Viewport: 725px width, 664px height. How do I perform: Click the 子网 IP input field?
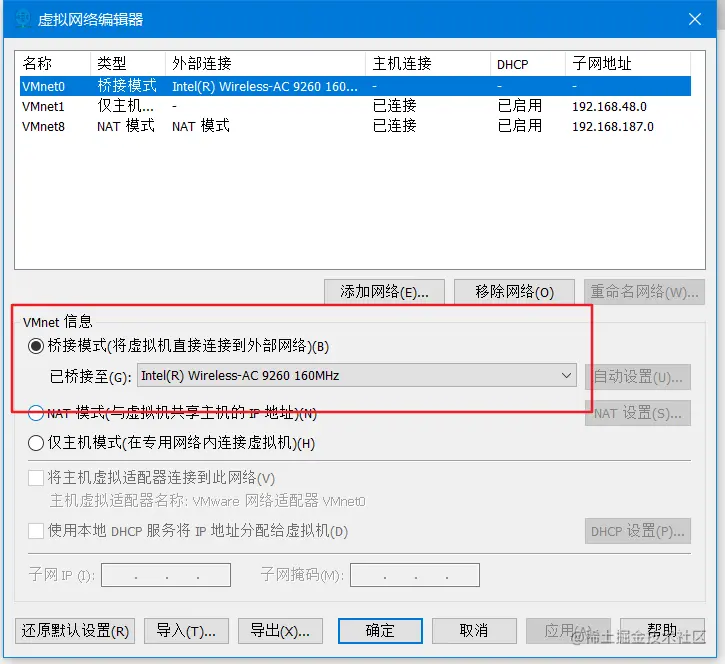click(x=166, y=575)
